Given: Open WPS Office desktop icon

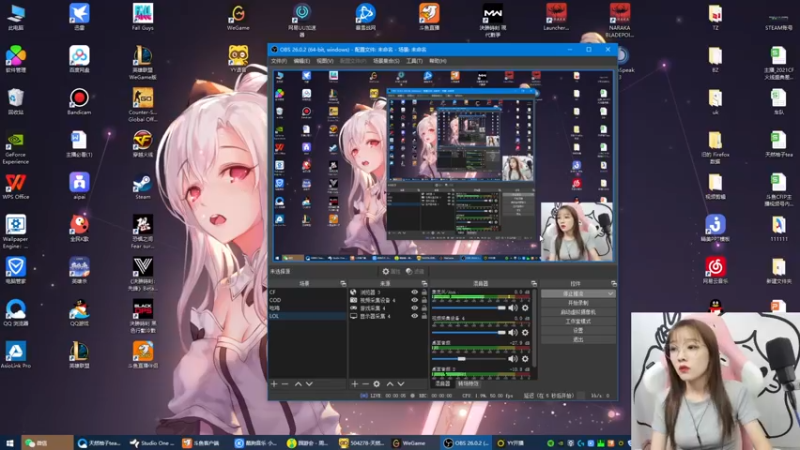Looking at the screenshot, I should 15,187.
